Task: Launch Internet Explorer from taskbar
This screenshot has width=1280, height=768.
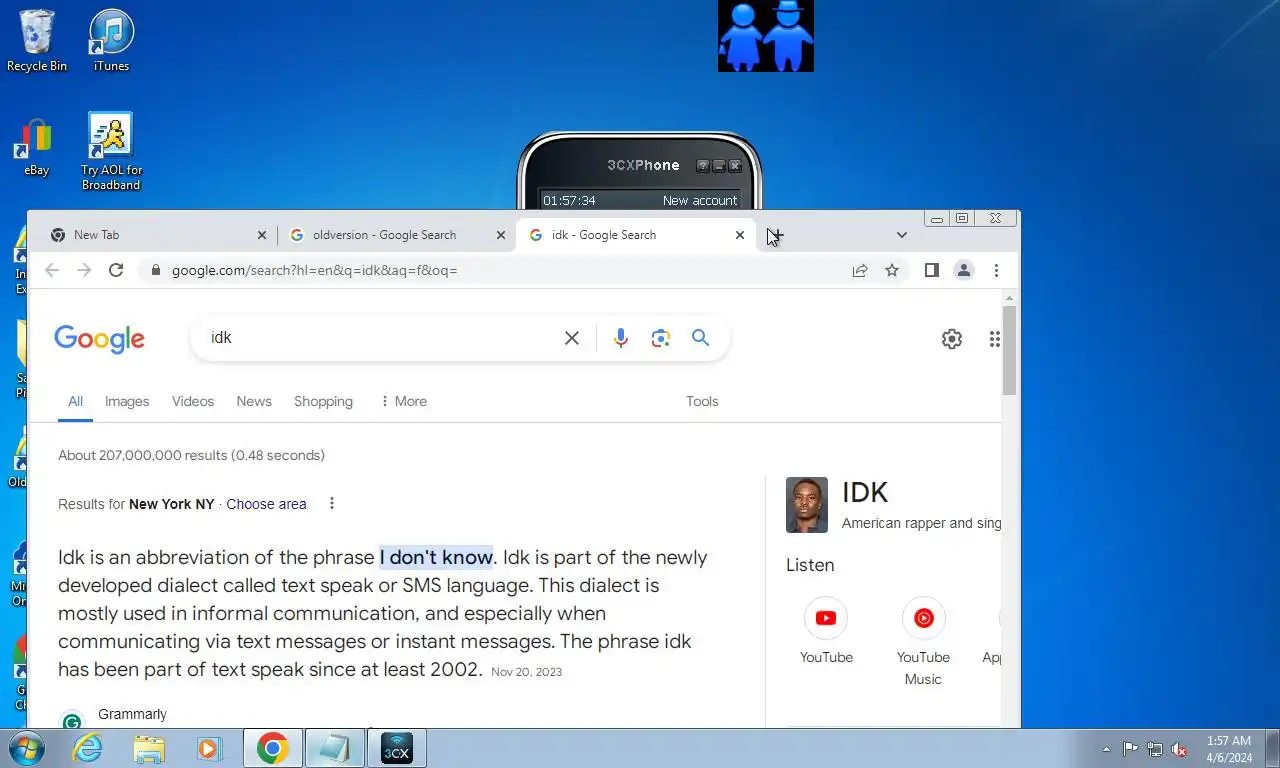Action: [x=88, y=748]
